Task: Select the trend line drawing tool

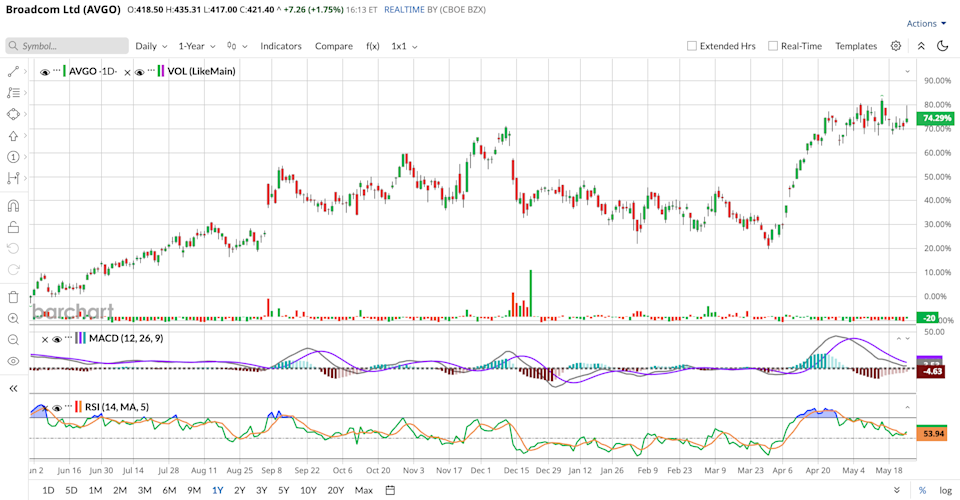Action: (13, 72)
